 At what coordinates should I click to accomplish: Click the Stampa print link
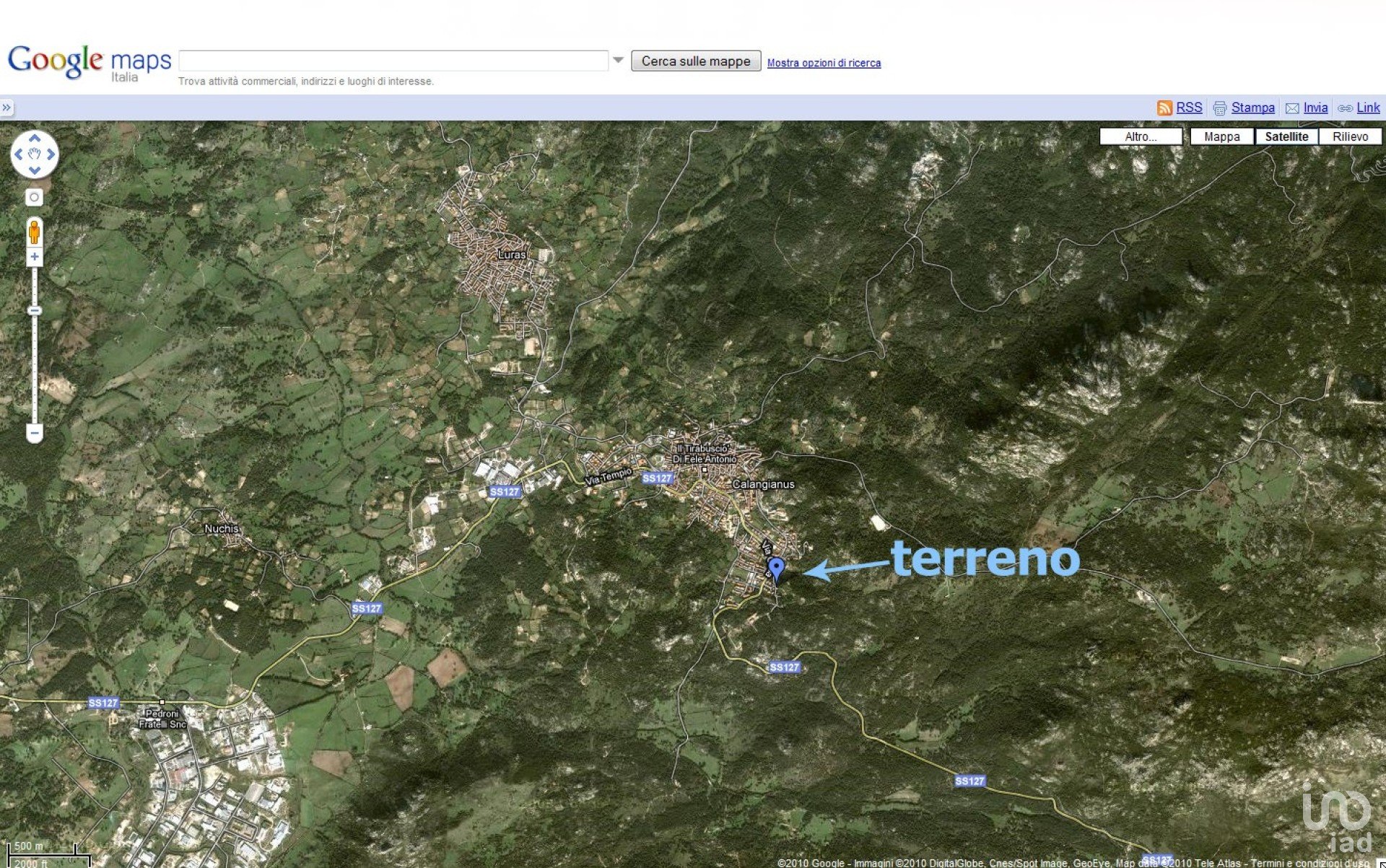pos(1252,108)
